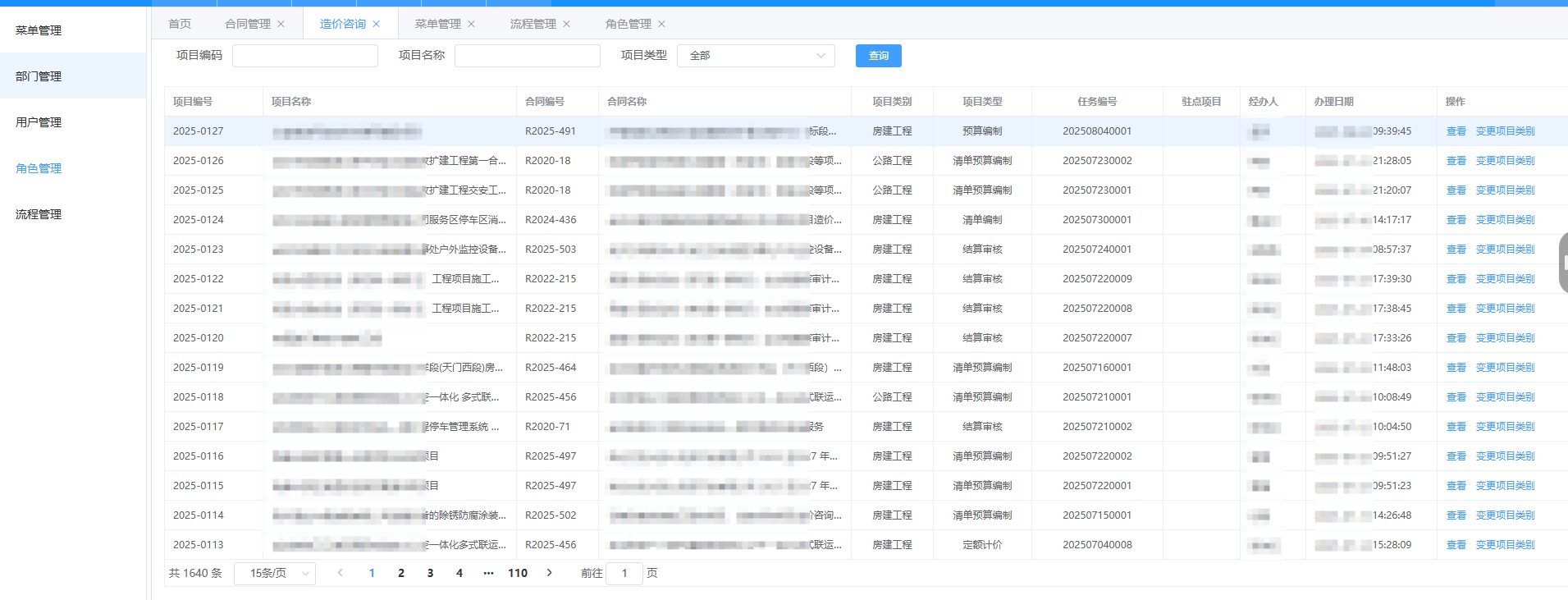Open the 流程管理 tab

click(x=533, y=24)
